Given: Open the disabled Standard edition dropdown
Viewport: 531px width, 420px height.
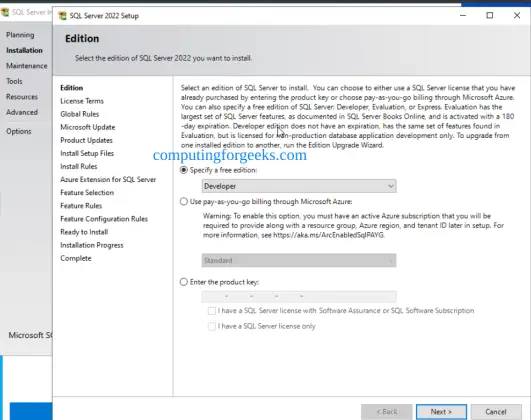Looking at the screenshot, I should pos(299,260).
